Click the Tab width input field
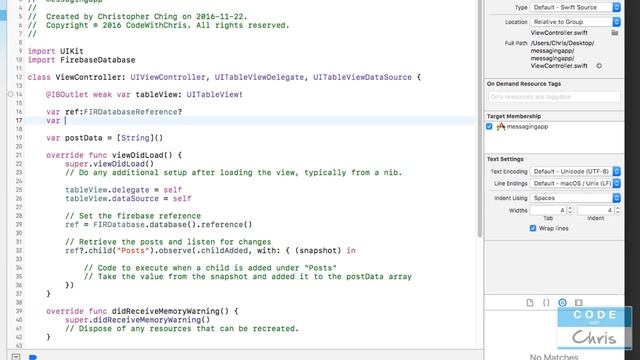 tap(548, 211)
